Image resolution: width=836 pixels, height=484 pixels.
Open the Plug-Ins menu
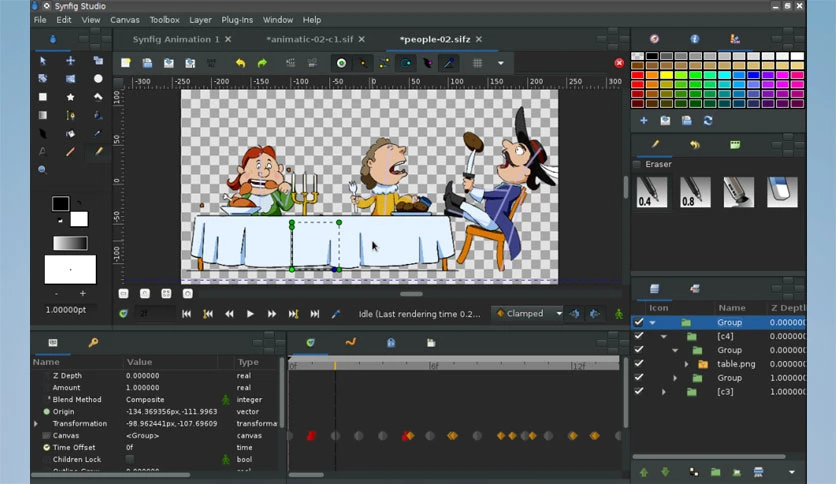coord(237,20)
